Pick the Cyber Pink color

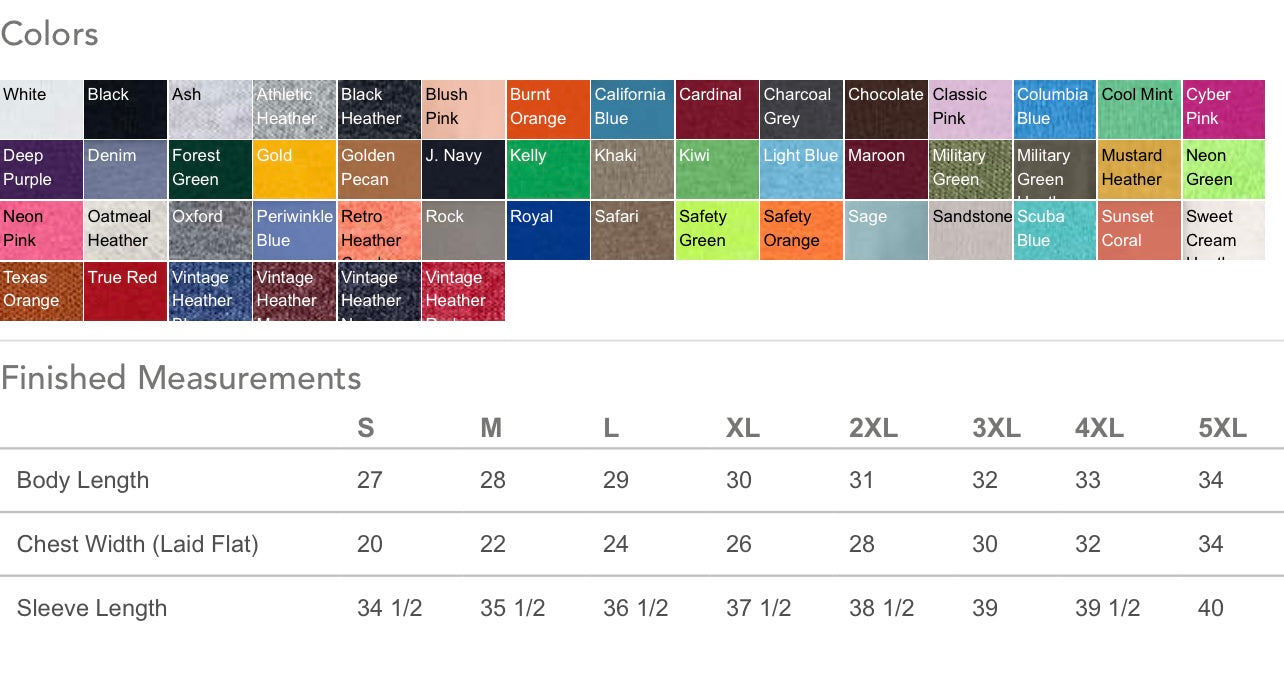(1223, 109)
